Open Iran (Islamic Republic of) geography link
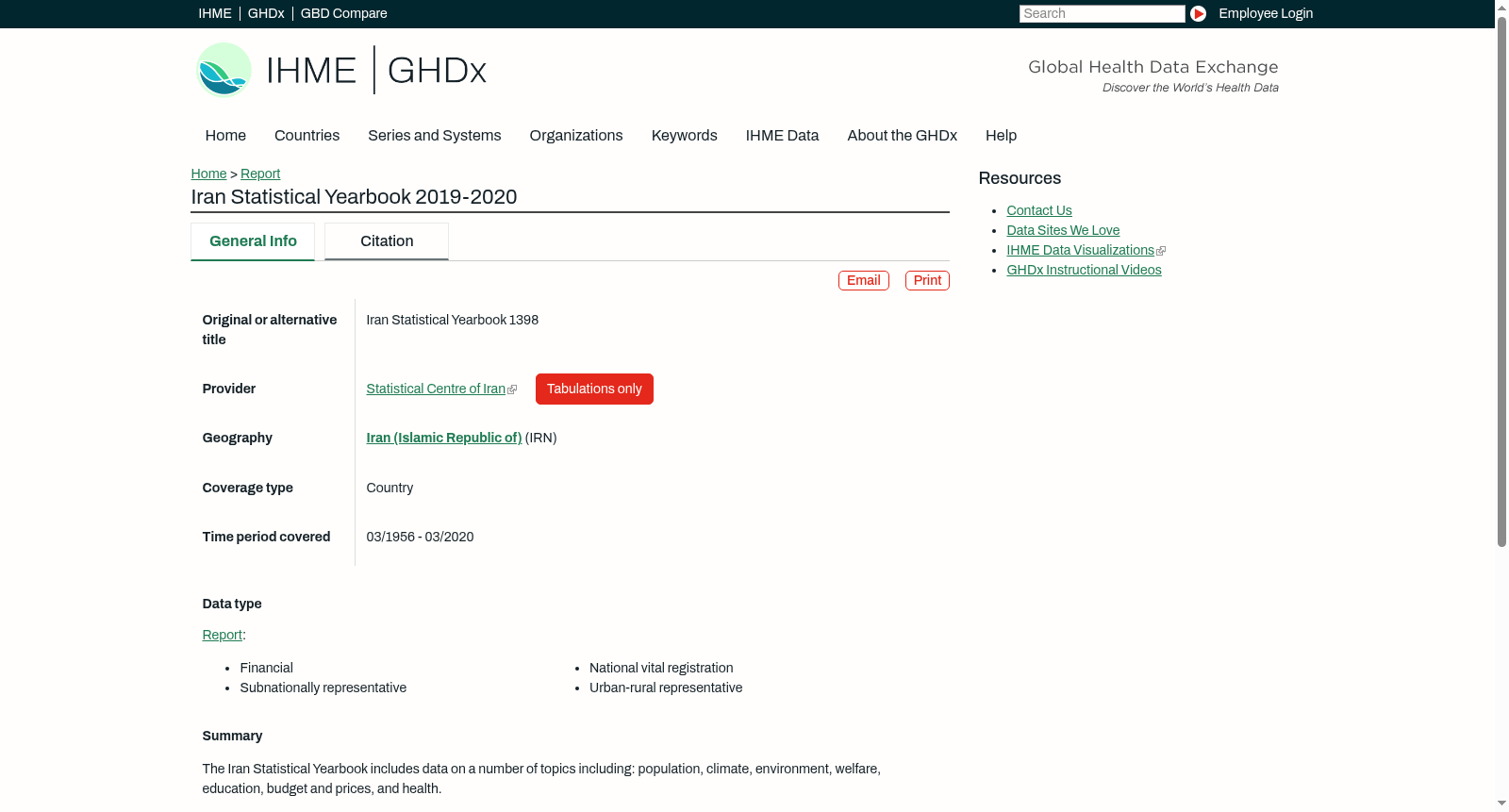The image size is (1509, 812). tap(443, 438)
